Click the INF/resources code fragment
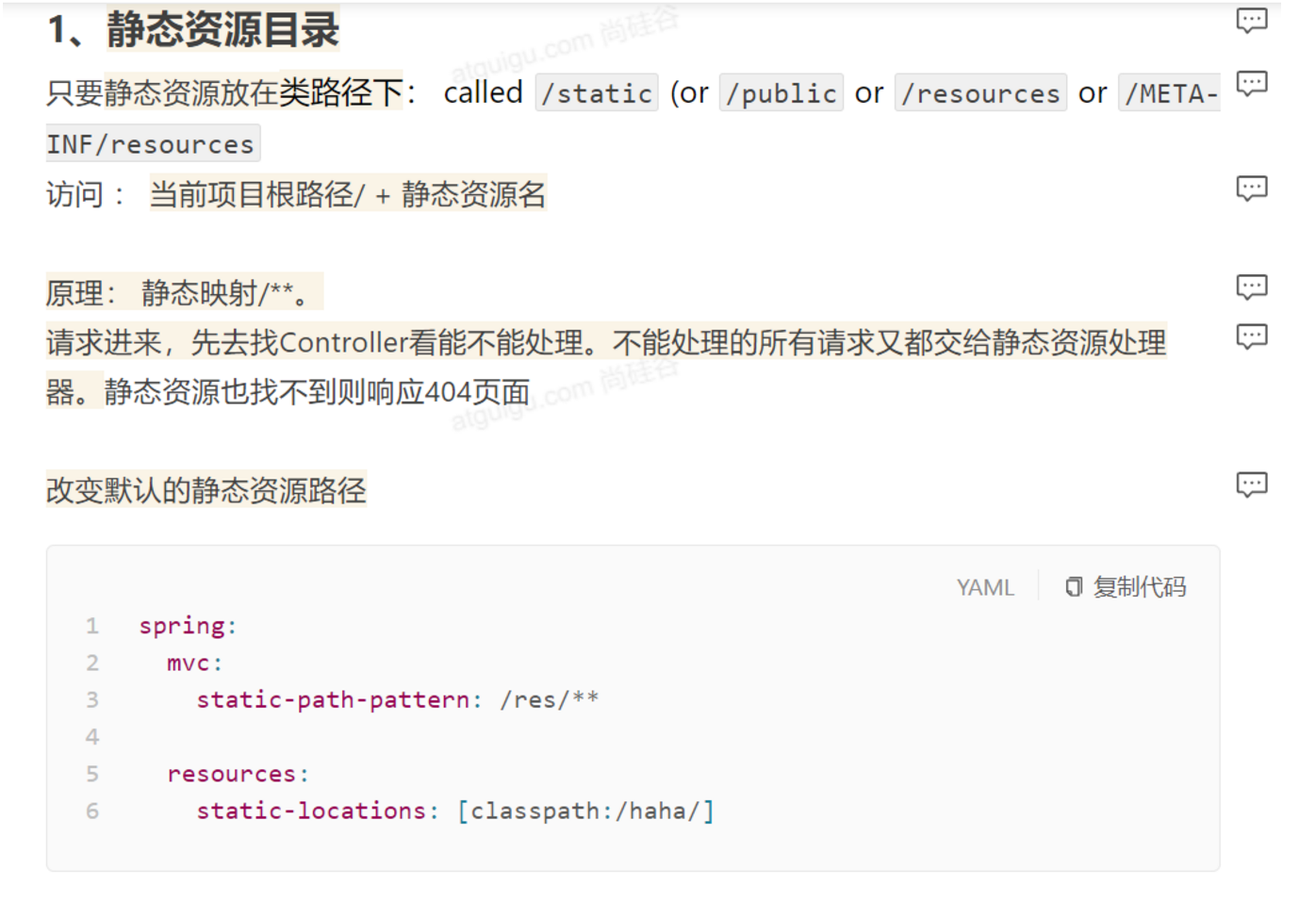 (151, 144)
